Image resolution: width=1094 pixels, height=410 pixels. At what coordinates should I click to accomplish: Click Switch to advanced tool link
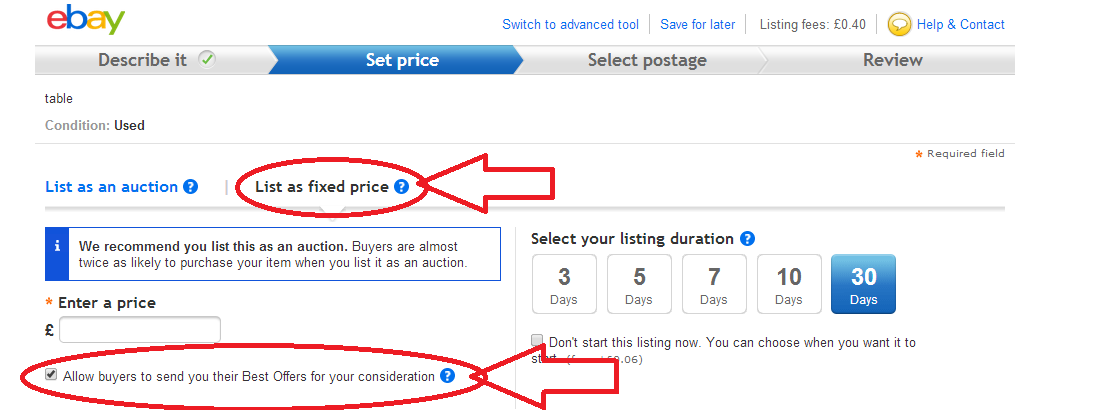[570, 24]
